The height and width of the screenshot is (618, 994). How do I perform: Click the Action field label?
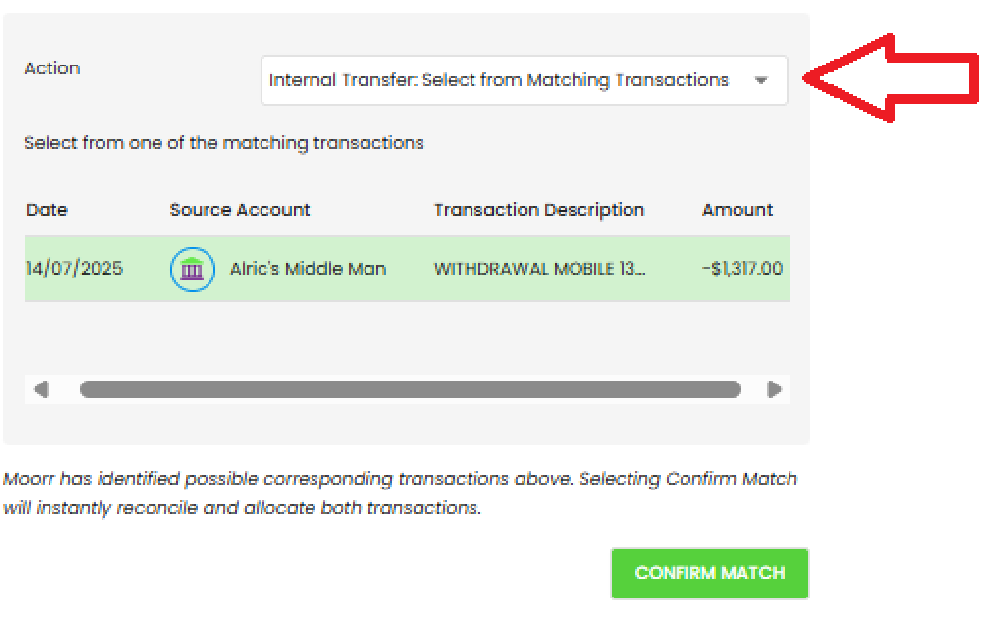[x=52, y=68]
